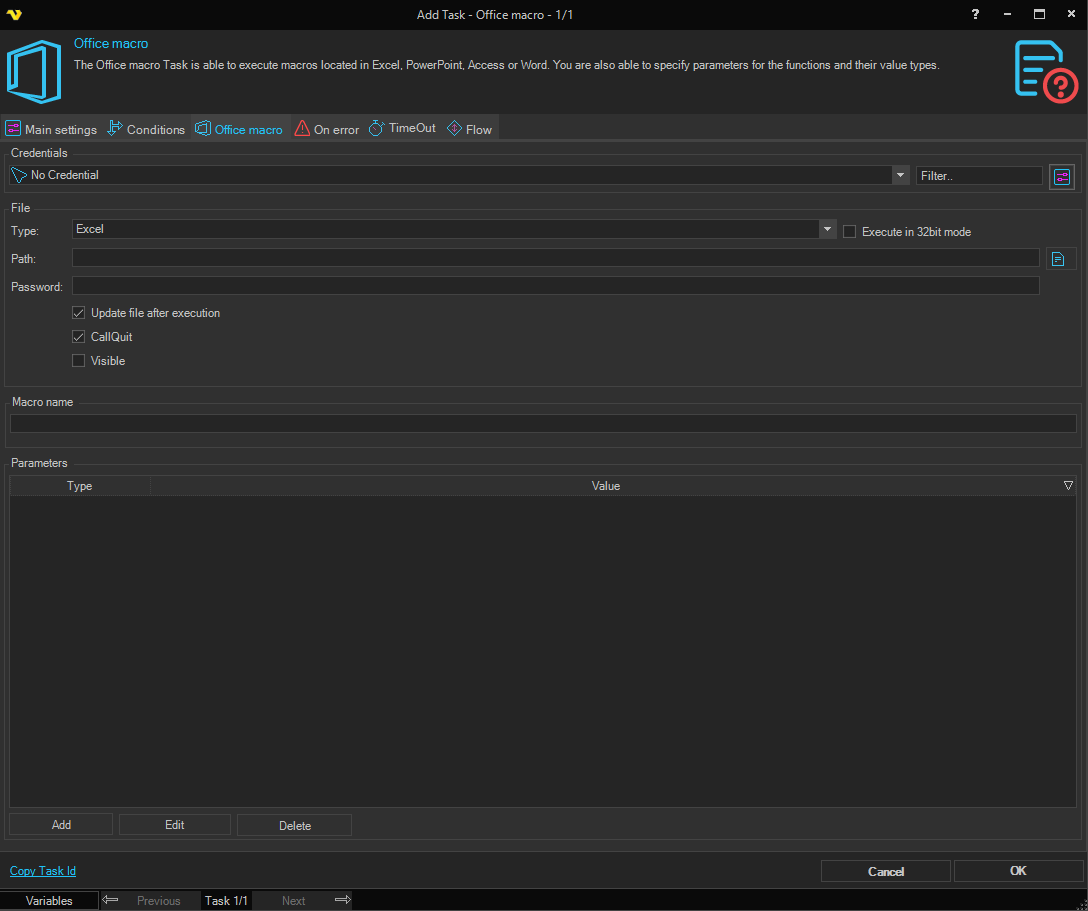Enable Execute in 32bit mode checkbox
The image size is (1088, 911).
click(x=850, y=232)
